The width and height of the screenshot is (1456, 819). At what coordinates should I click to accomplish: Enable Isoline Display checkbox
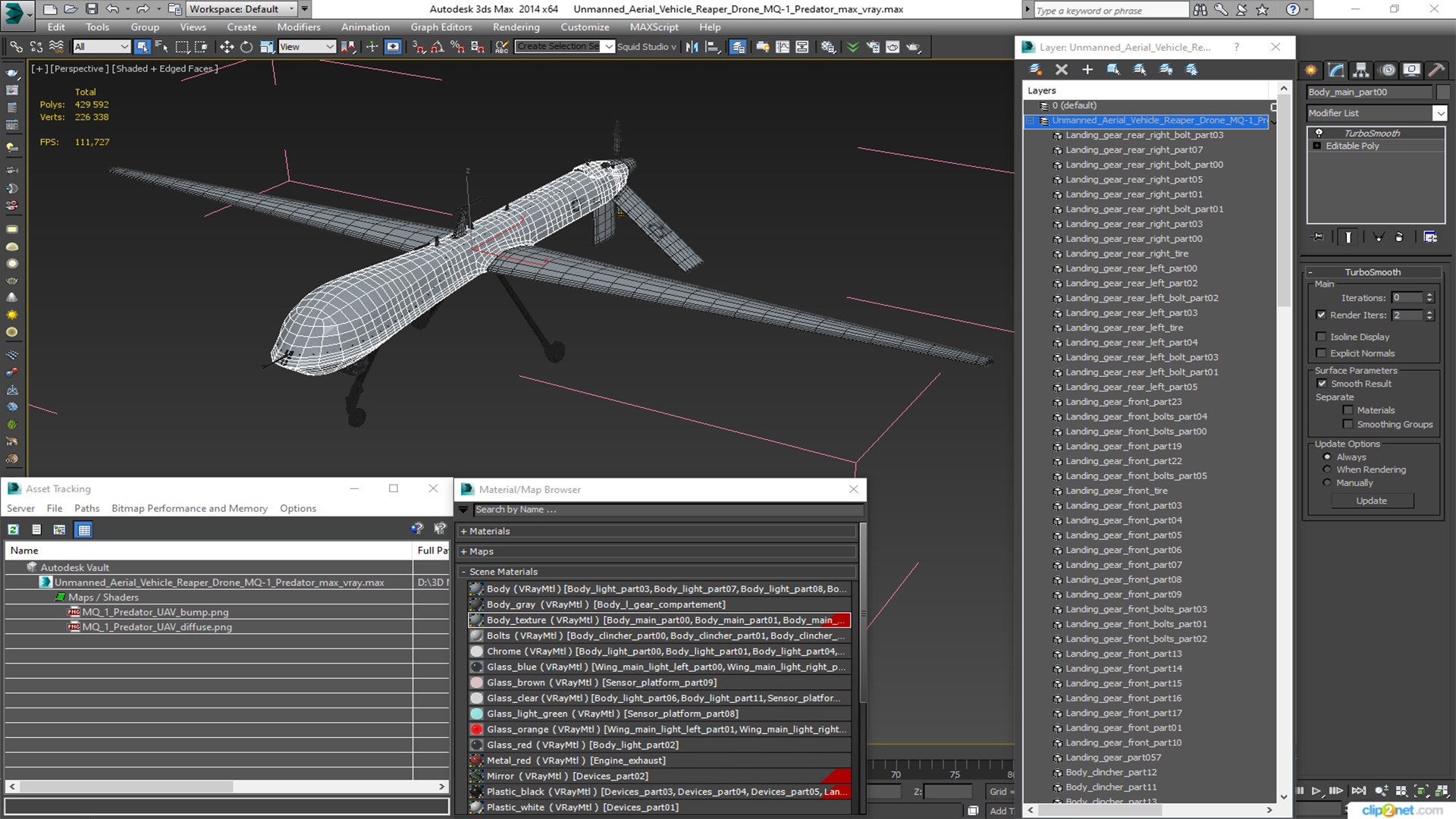coord(1321,337)
